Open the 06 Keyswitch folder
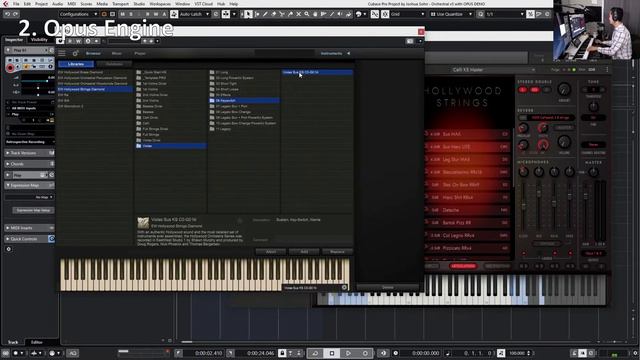Image resolution: width=640 pixels, height=360 pixels. 244,100
